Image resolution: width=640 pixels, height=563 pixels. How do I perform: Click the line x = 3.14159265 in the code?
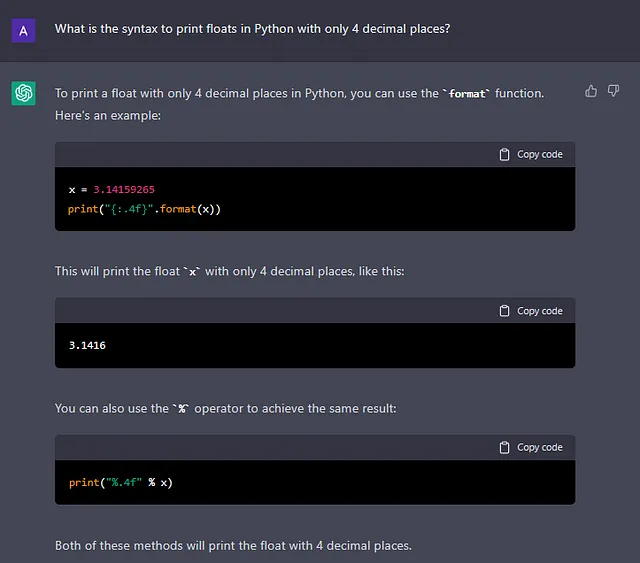pos(111,189)
